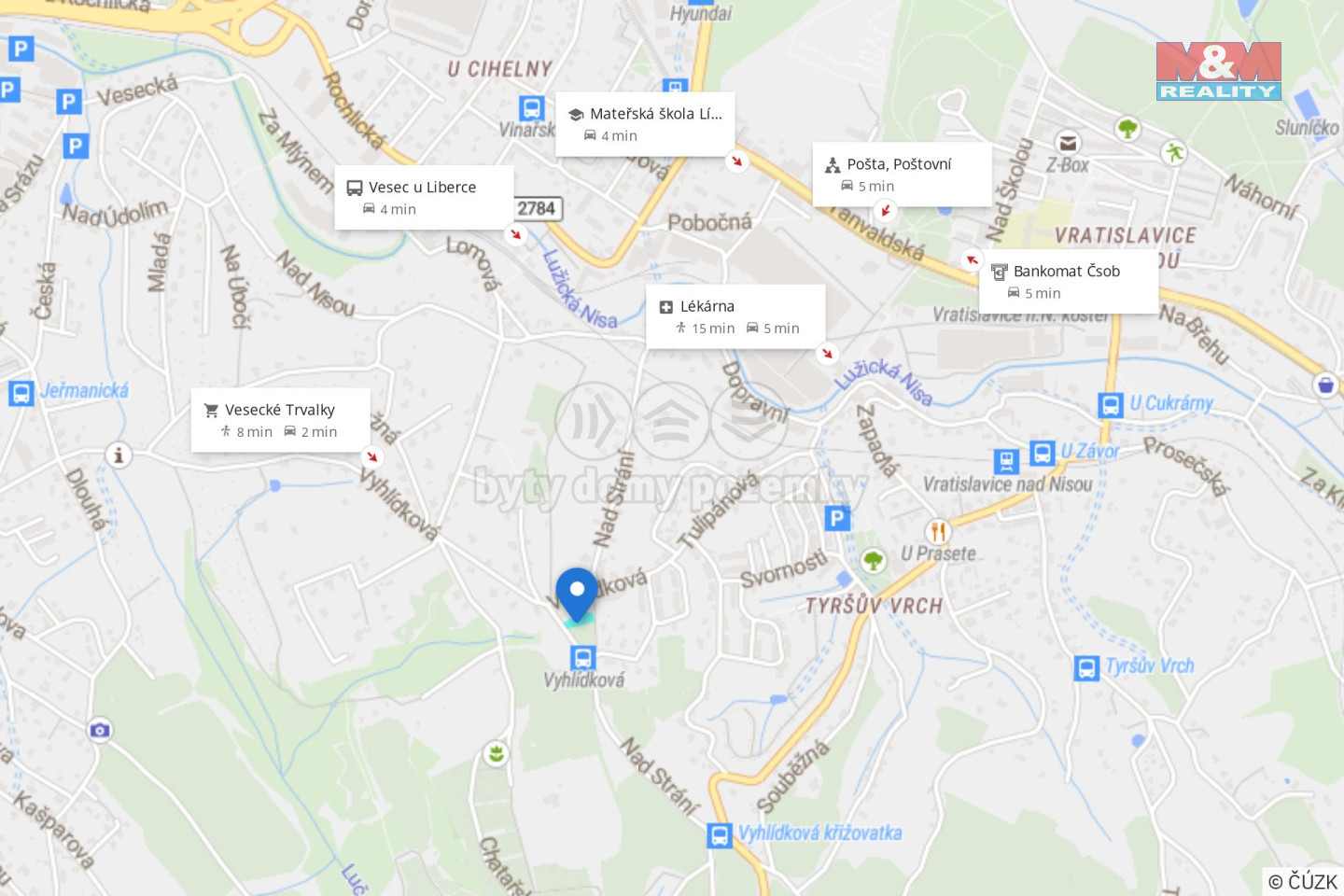Click the camera viewpoint icon
The image size is (1344, 896).
tap(100, 730)
